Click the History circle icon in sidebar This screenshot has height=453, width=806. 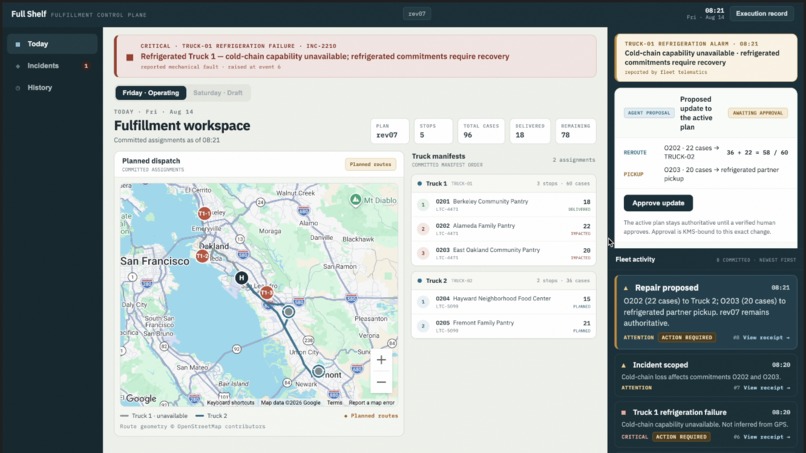click(18, 88)
